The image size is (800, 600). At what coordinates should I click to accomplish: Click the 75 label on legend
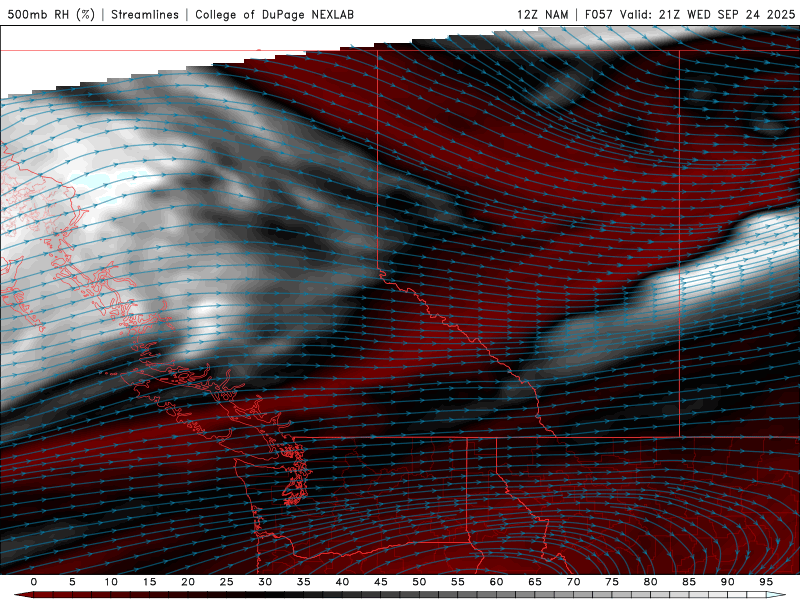612,582
